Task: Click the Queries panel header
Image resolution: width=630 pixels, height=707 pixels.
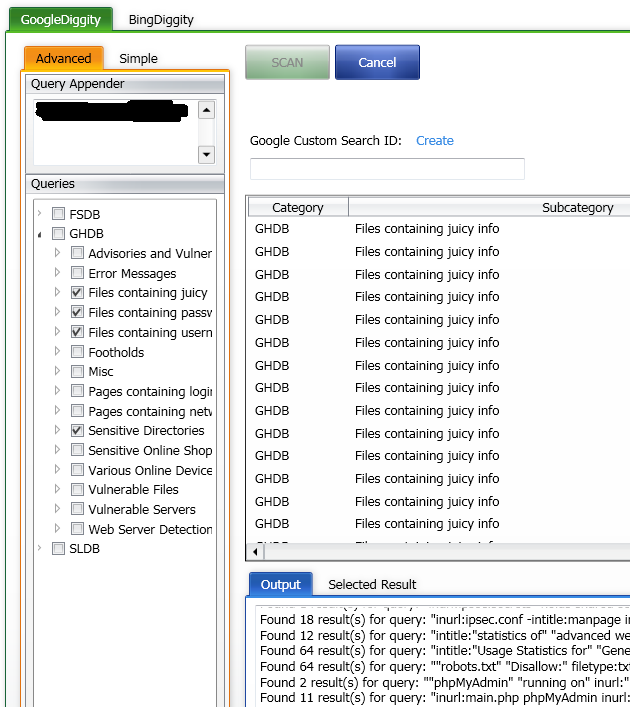Action: [125, 184]
